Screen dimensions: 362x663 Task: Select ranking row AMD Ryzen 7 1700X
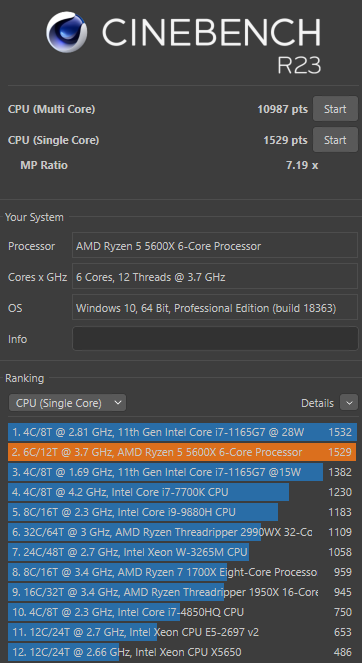point(182,572)
